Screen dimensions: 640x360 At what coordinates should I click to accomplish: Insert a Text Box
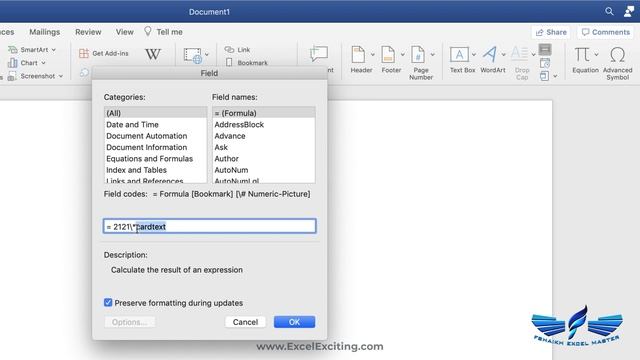(462, 60)
